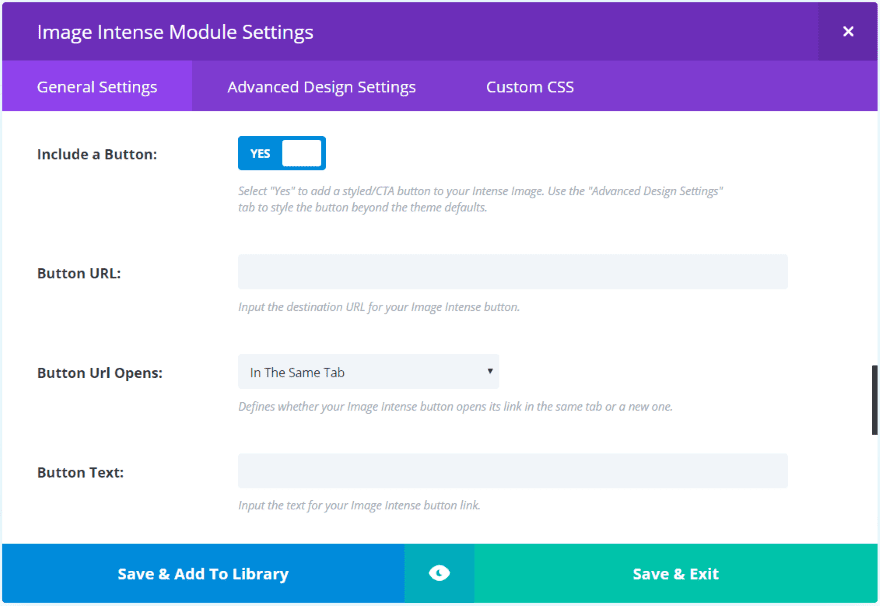Screen dimensions: 880x606
Task: Close the Image Intense Module Settings dialog
Action: coord(848,31)
